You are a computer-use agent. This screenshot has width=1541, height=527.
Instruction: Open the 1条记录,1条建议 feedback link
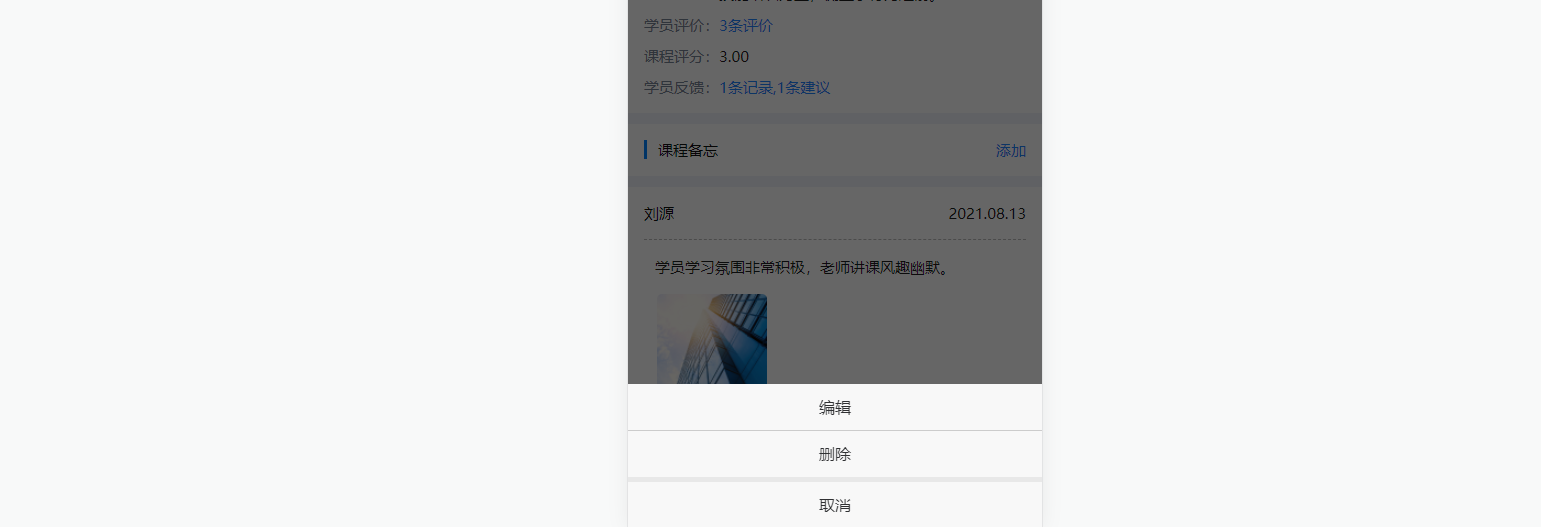(x=775, y=88)
